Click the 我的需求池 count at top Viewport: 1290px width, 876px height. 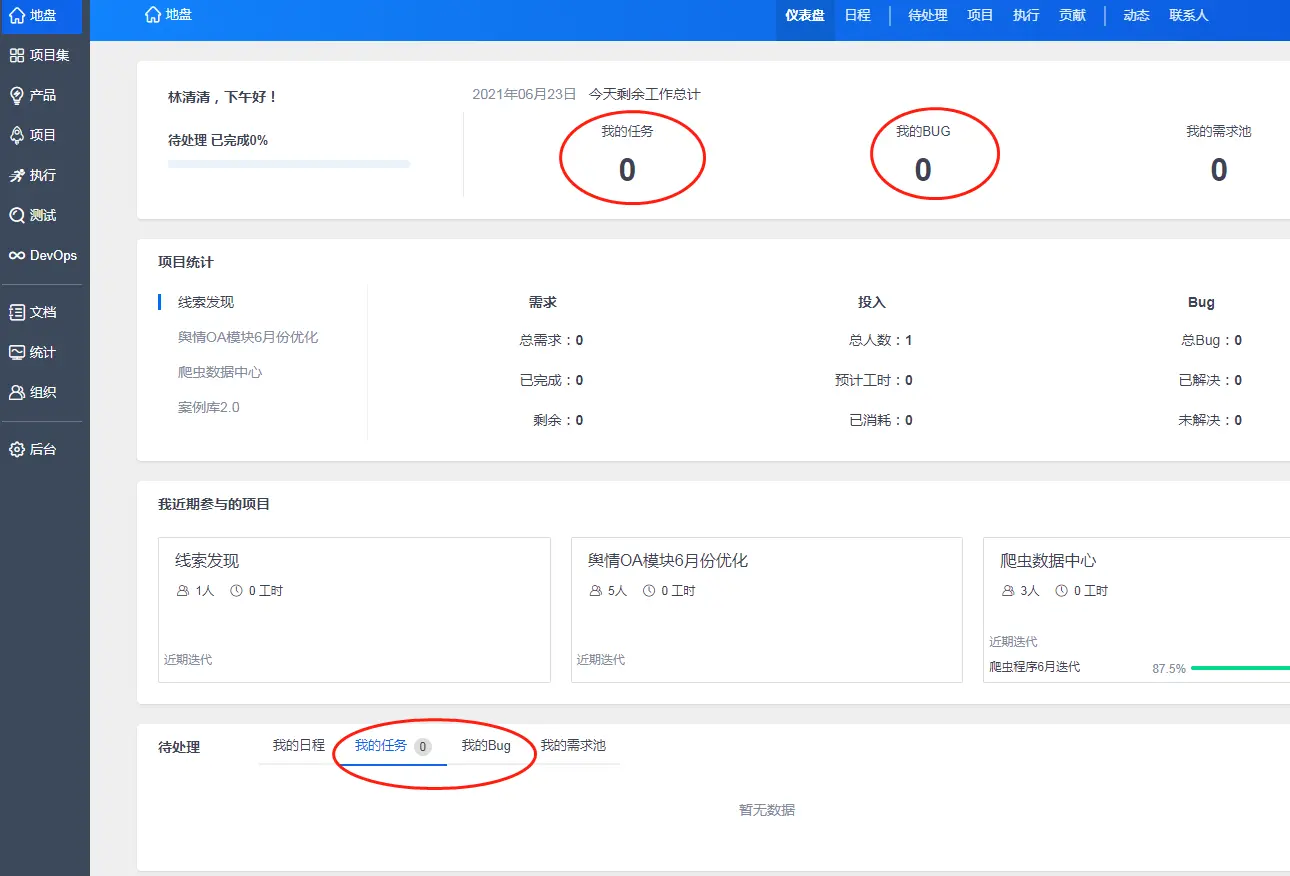coord(1219,170)
